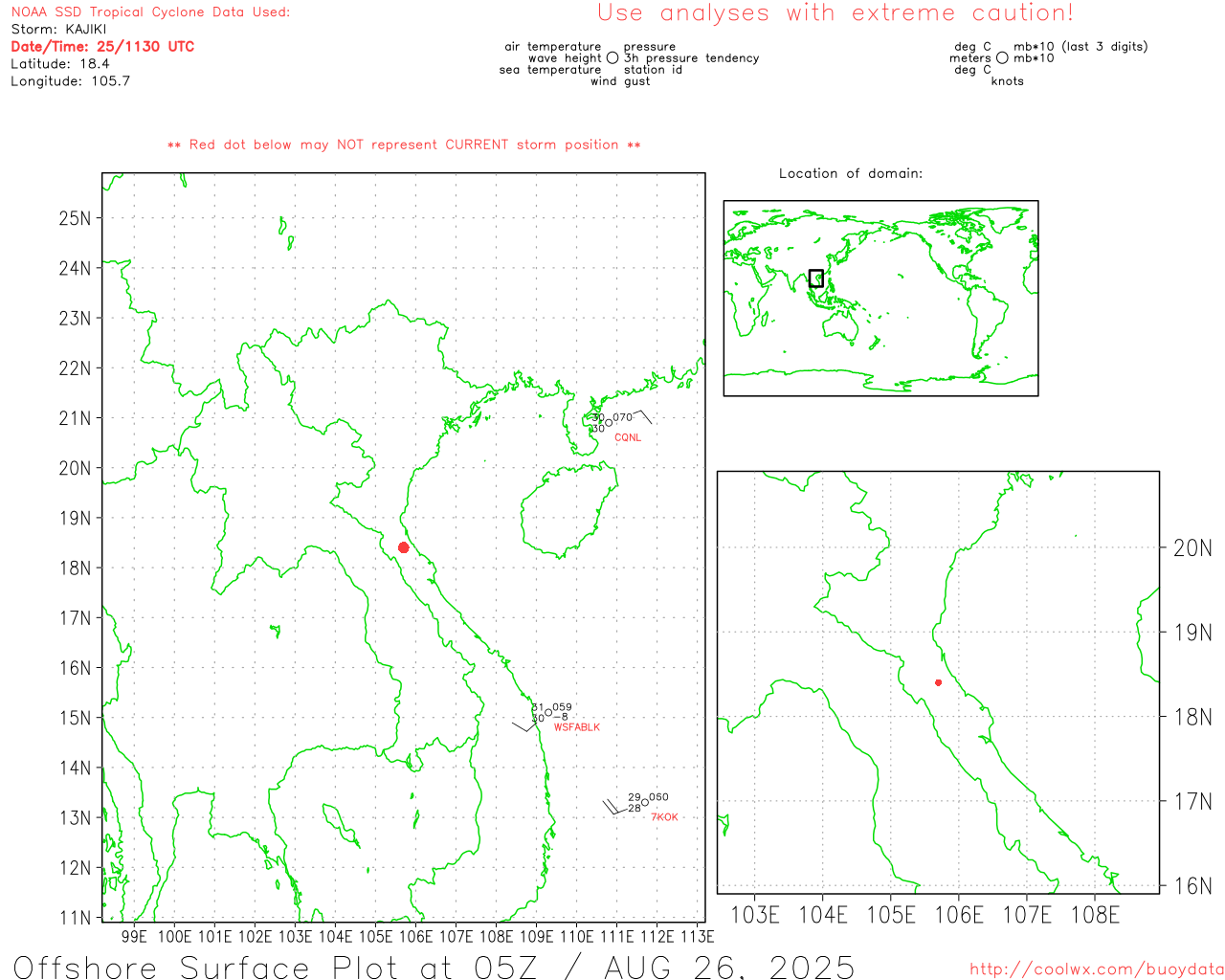Click the red storm dot on main map
The image size is (1225, 980).
(404, 547)
